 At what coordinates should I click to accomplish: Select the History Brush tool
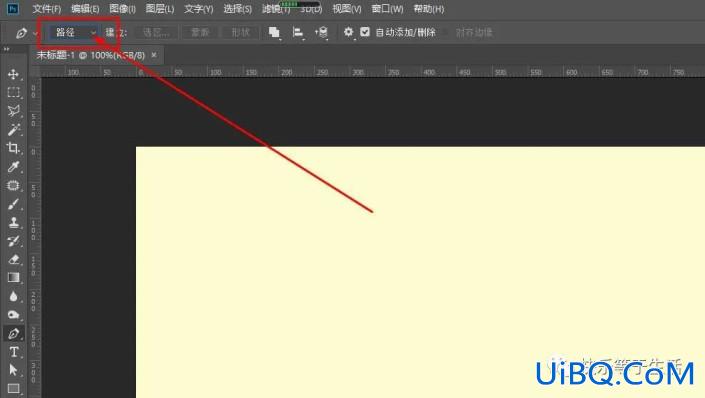tap(13, 241)
